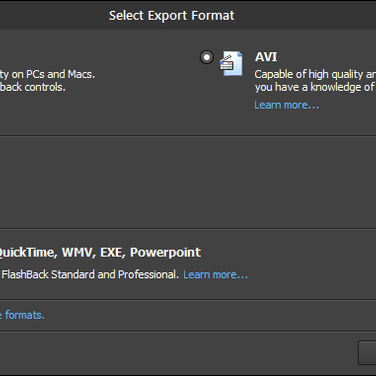Screen dimensions: 376x376
Task: Click the "back controls." text
Action: point(33,87)
